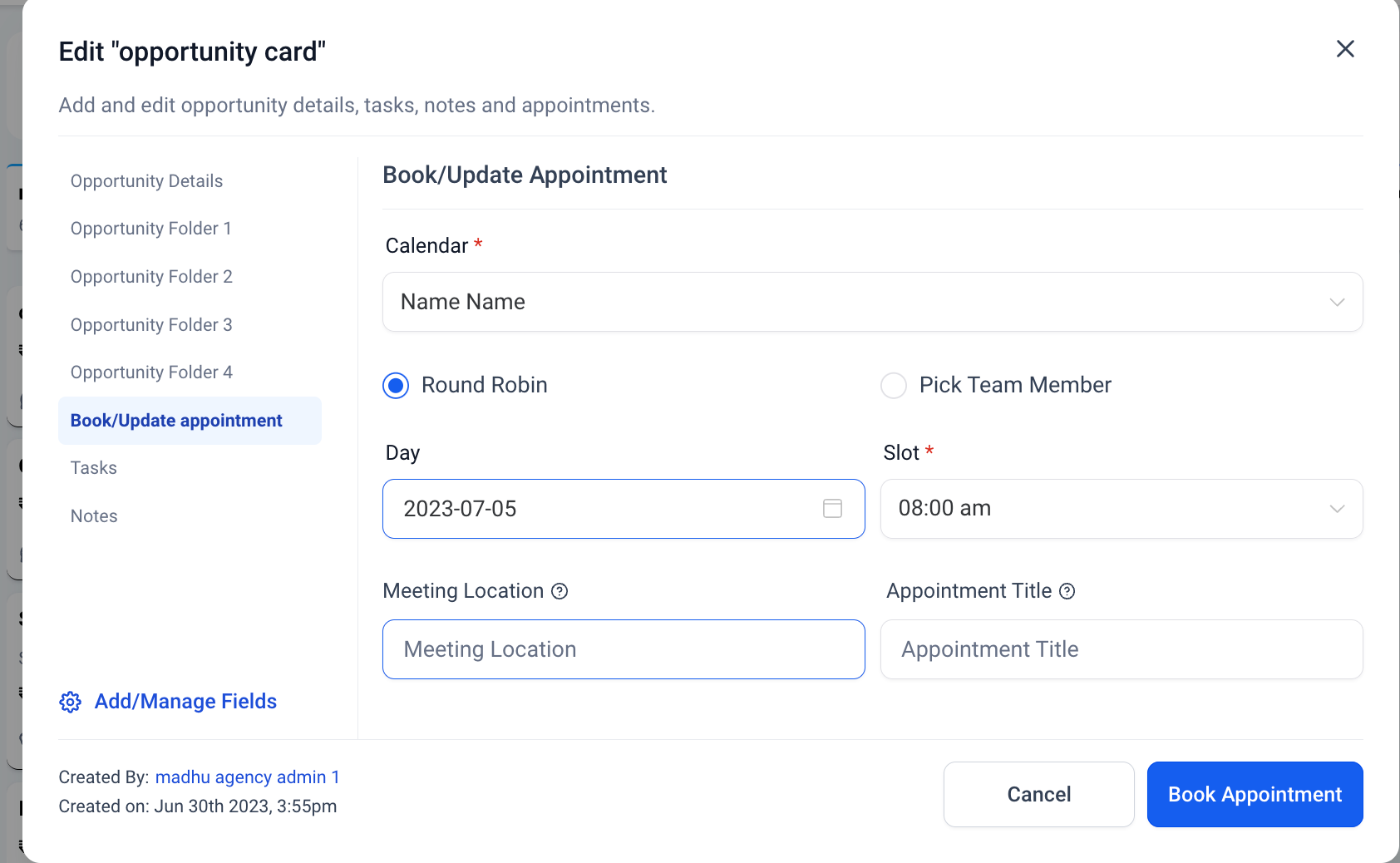Switch to Opportunity Details section

click(x=147, y=181)
